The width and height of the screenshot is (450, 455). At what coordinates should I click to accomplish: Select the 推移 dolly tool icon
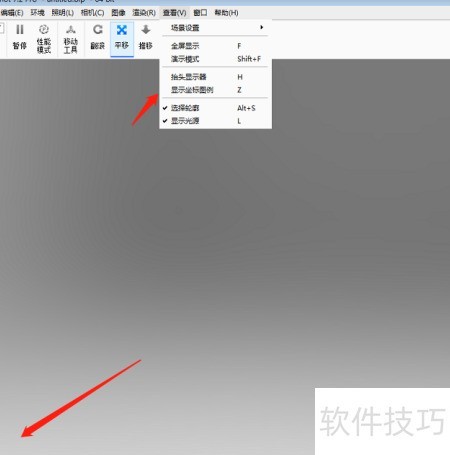tap(146, 37)
